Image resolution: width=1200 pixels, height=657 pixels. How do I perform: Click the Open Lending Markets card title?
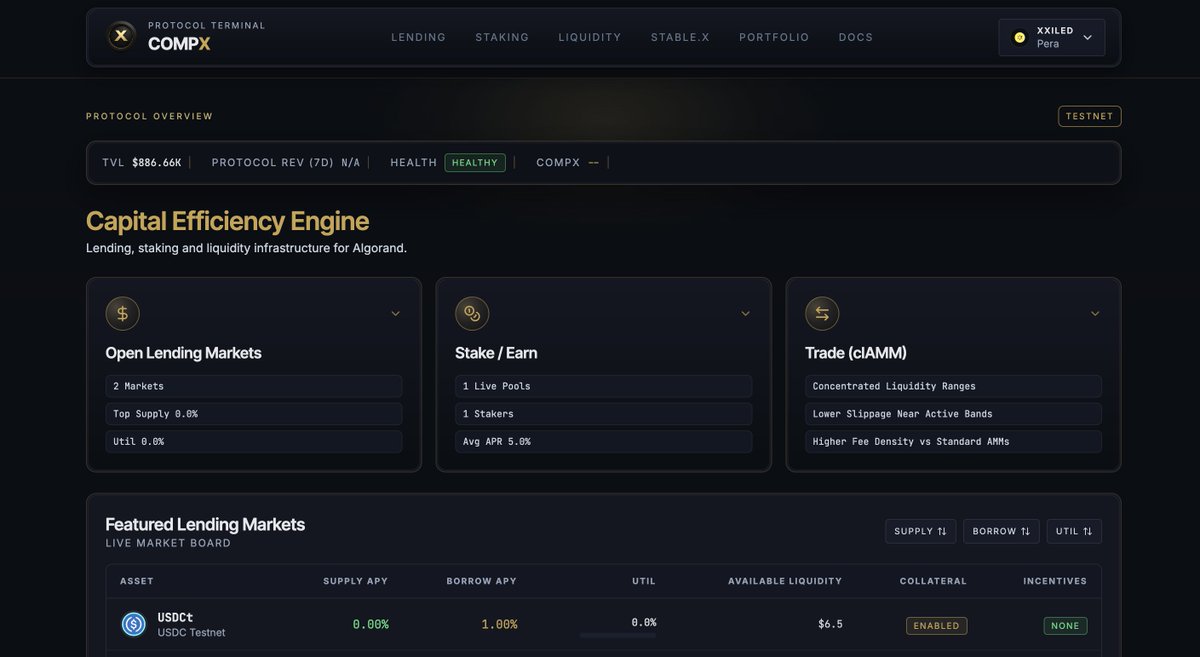point(183,353)
